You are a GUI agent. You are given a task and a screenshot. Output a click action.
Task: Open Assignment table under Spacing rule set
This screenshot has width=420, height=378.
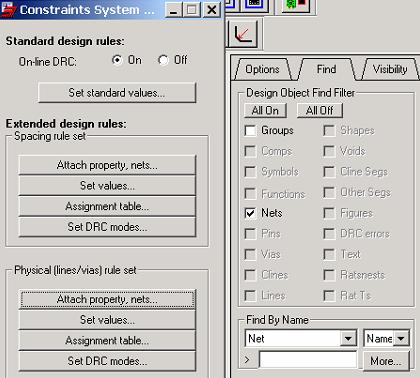(x=107, y=206)
